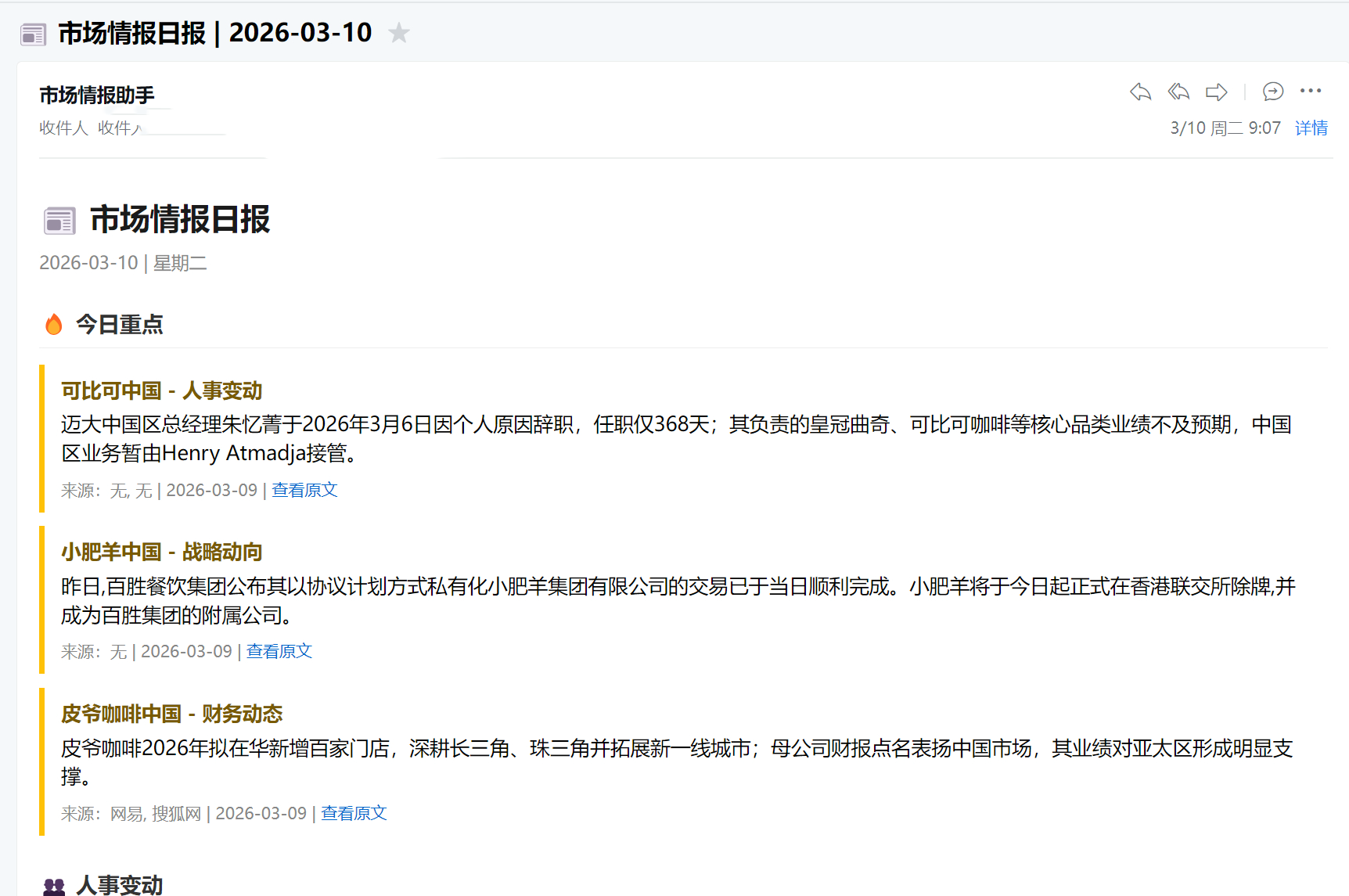Click the reply-all double arrow icon
The height and width of the screenshot is (896, 1349).
(x=1178, y=92)
